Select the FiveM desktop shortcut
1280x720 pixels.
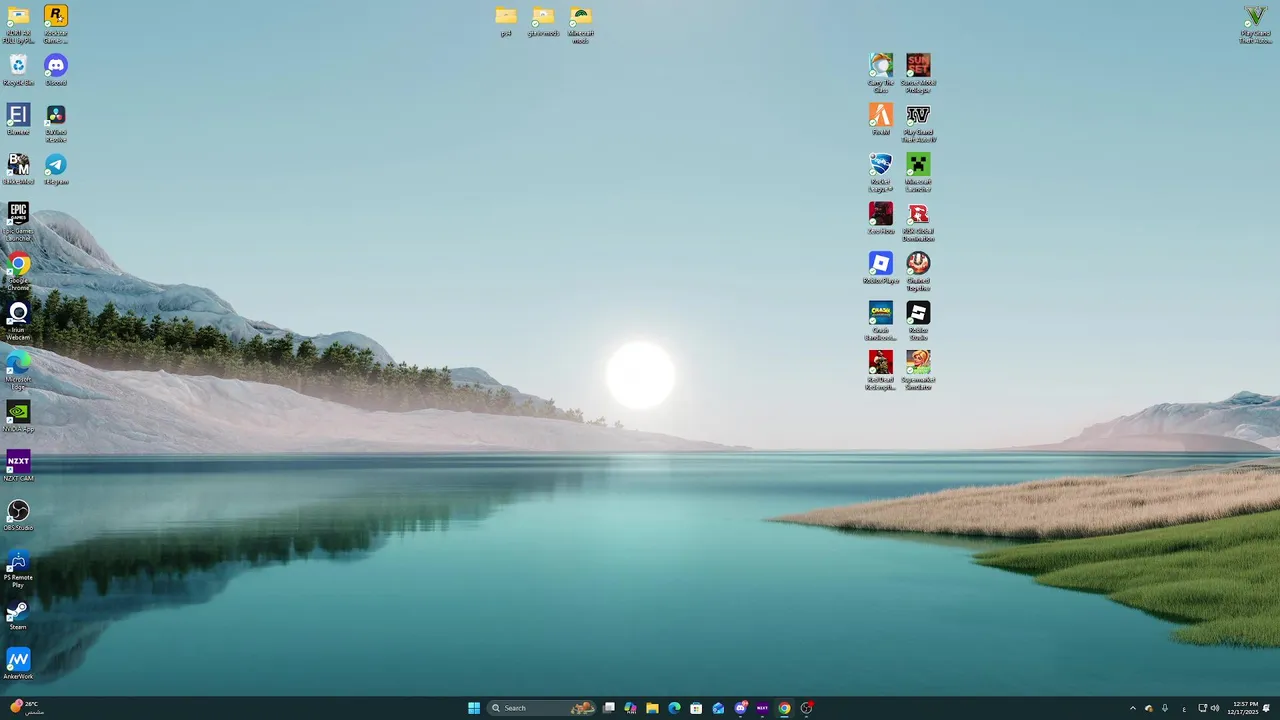pos(881,119)
